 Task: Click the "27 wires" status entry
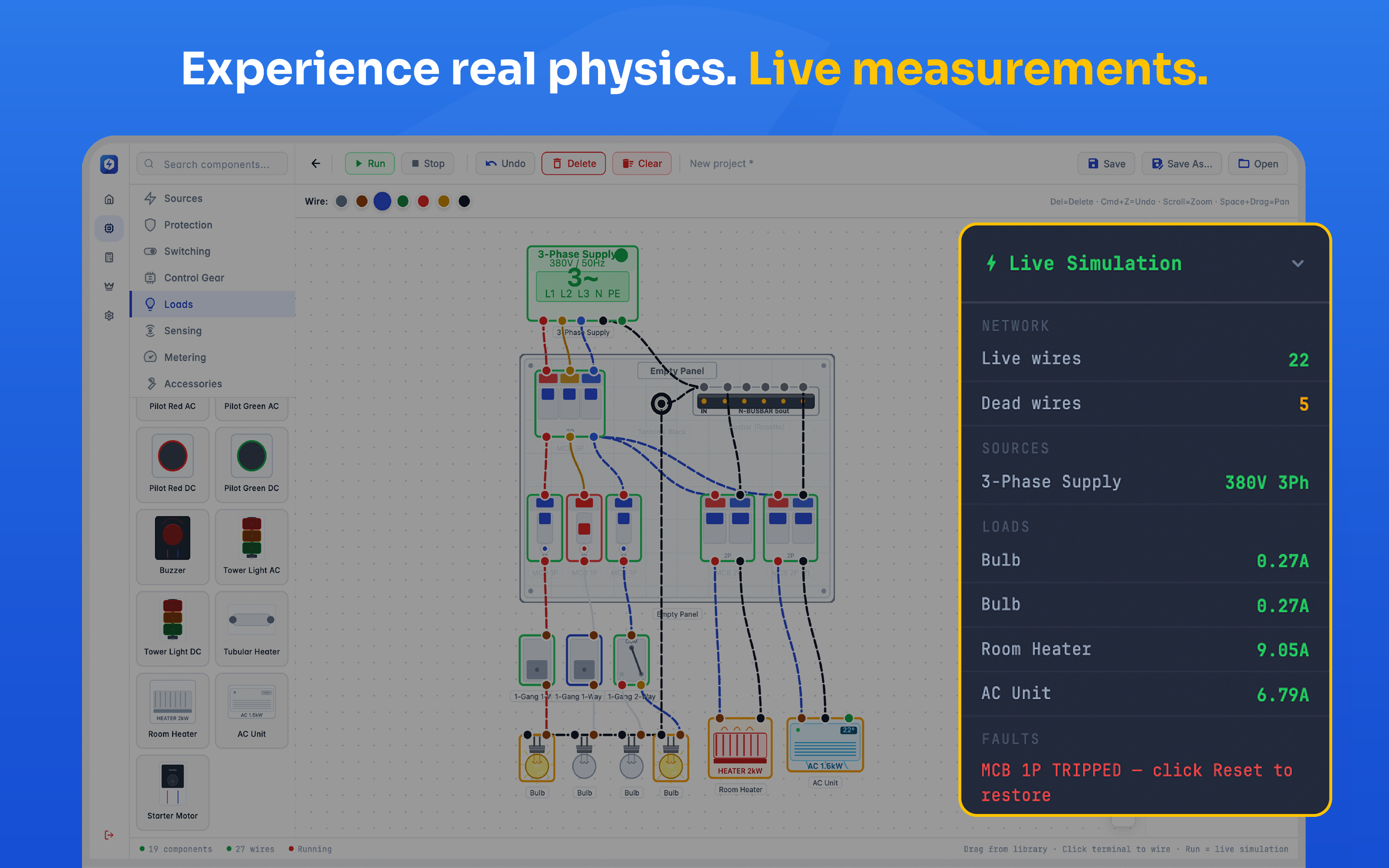point(251,849)
